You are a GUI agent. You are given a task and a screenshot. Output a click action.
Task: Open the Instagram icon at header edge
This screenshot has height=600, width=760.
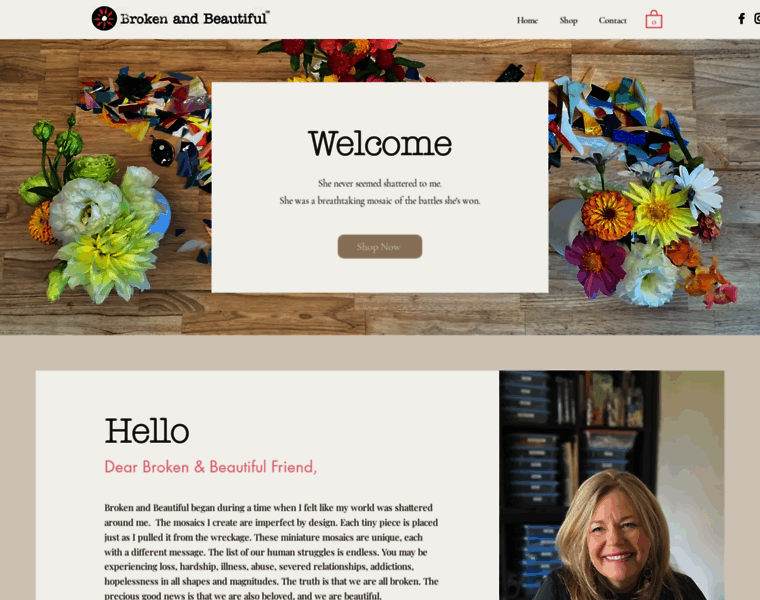click(757, 19)
